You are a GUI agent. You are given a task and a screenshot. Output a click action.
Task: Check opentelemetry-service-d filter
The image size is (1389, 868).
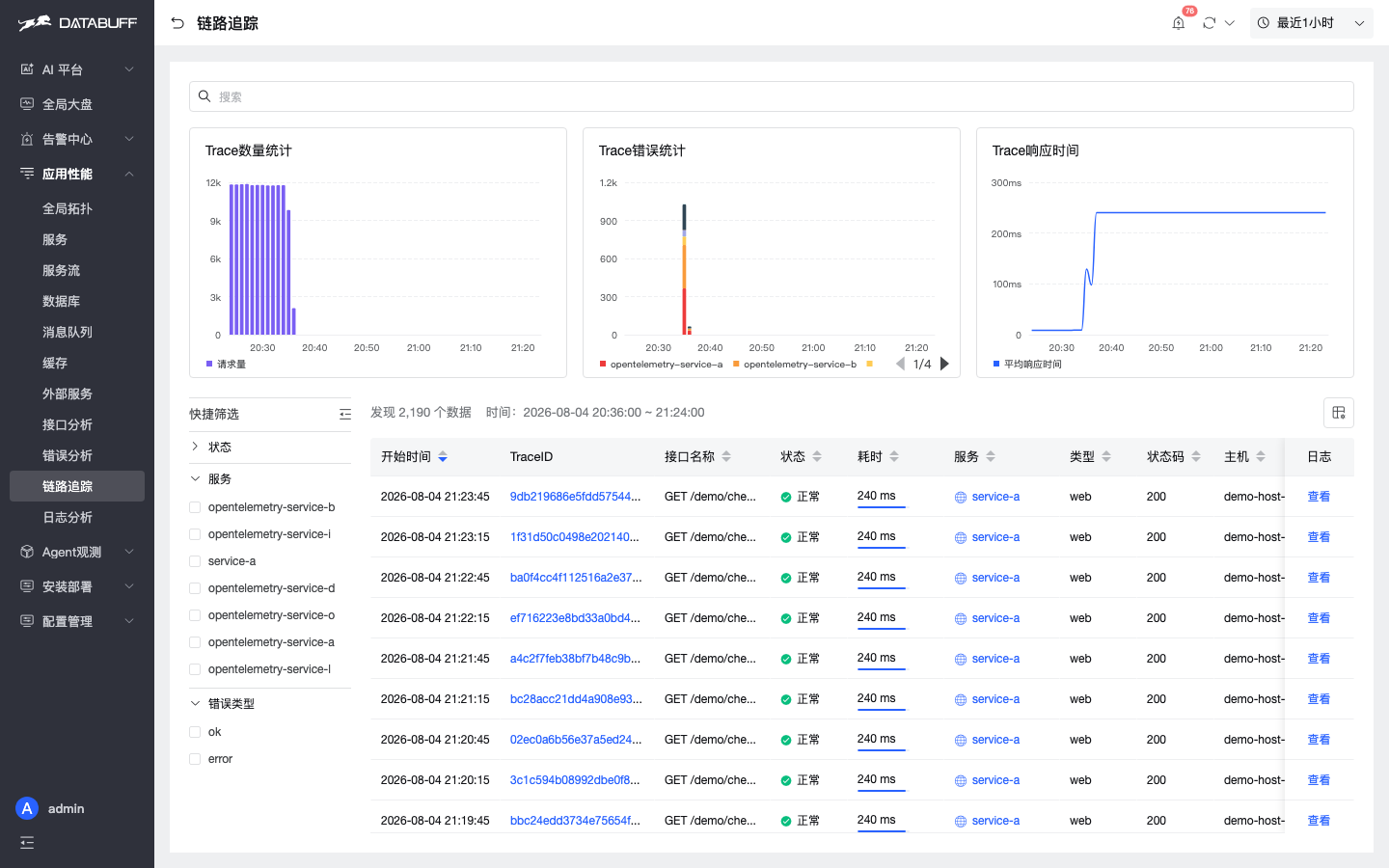pyautogui.click(x=195, y=588)
